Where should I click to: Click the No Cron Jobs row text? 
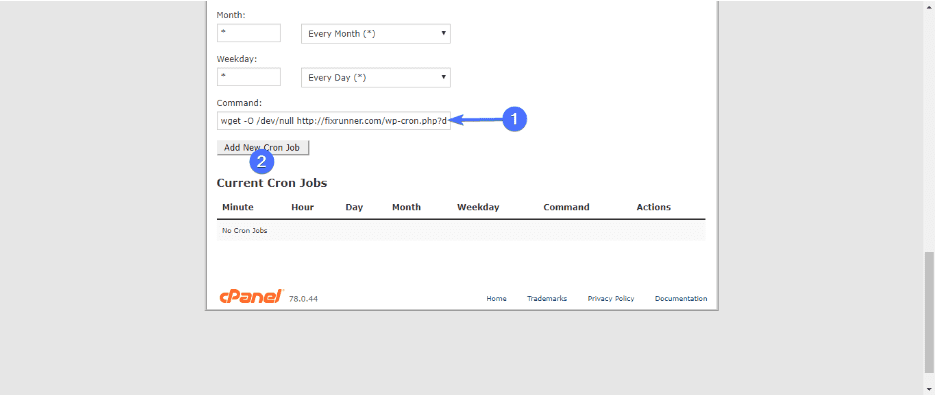coord(245,231)
